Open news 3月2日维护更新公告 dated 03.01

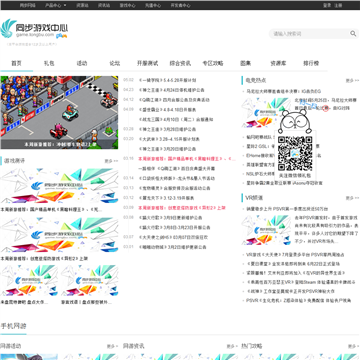tap(172, 247)
